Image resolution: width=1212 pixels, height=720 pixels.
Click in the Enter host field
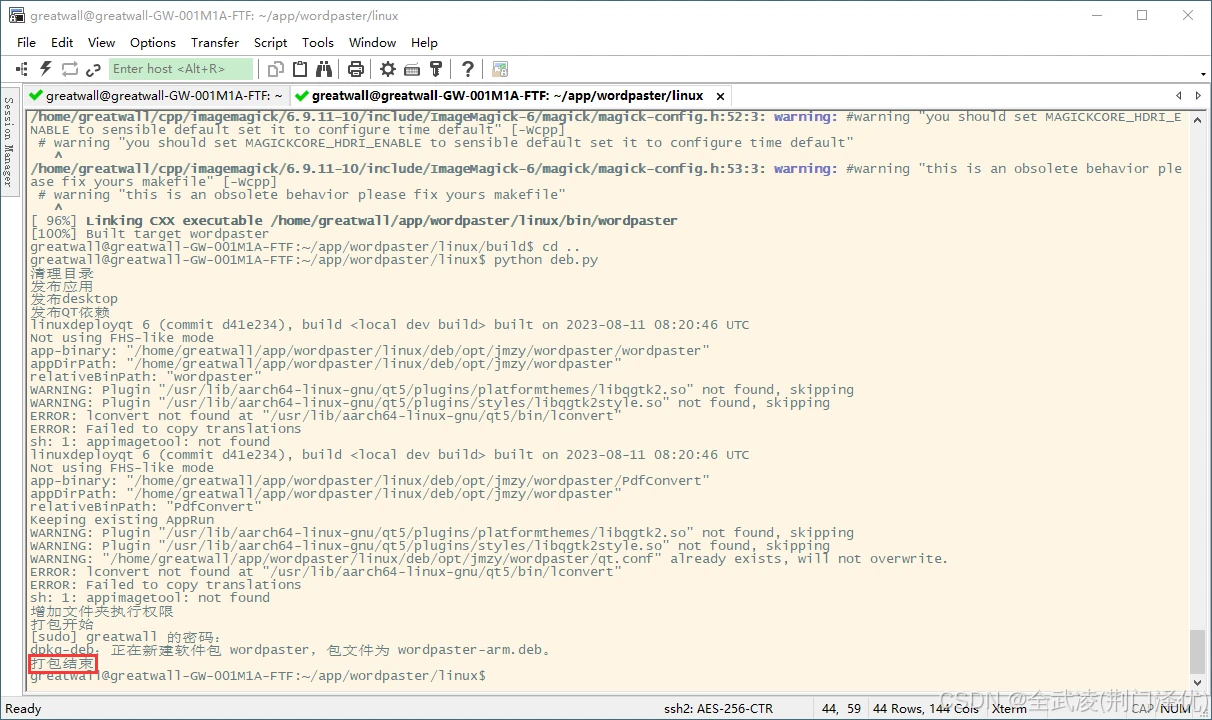181,69
